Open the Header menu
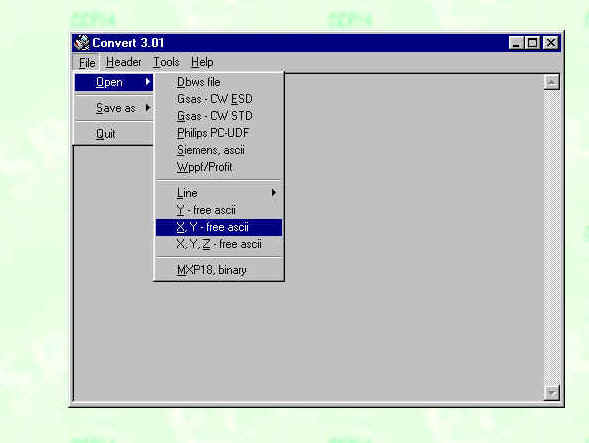The height and width of the screenshot is (443, 589). 124,62
